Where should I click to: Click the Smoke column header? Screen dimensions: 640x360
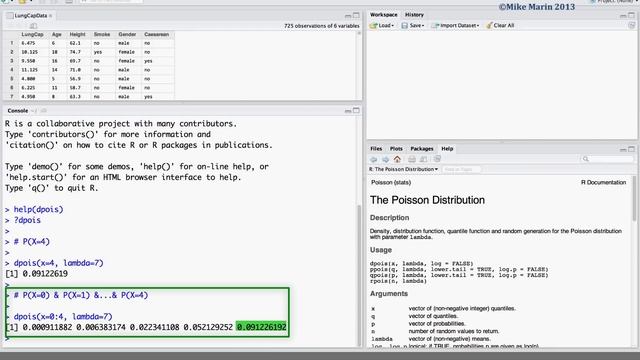click(102, 34)
